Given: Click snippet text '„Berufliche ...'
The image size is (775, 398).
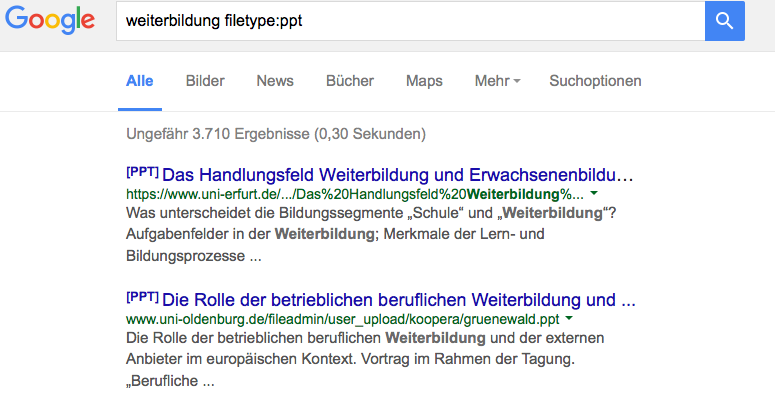Looking at the screenshot, I should pyautogui.click(x=170, y=381).
